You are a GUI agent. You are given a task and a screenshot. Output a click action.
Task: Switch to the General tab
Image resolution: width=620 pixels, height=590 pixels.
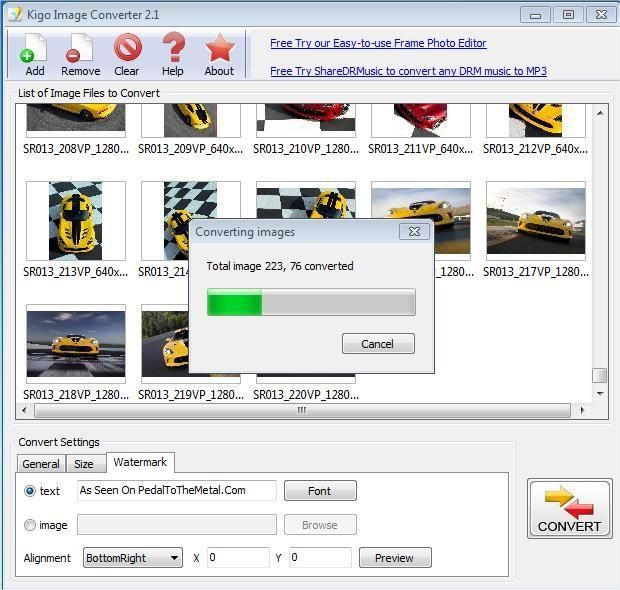point(41,464)
